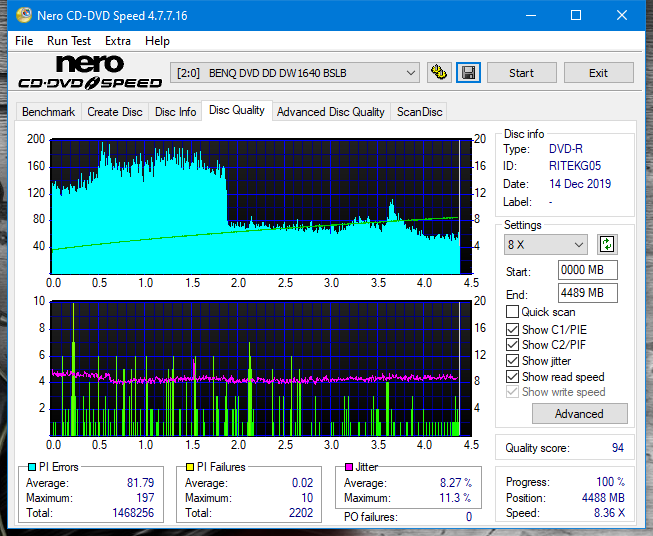Click the disabled Show write speed checkbox
The width and height of the screenshot is (653, 536).
[x=512, y=392]
